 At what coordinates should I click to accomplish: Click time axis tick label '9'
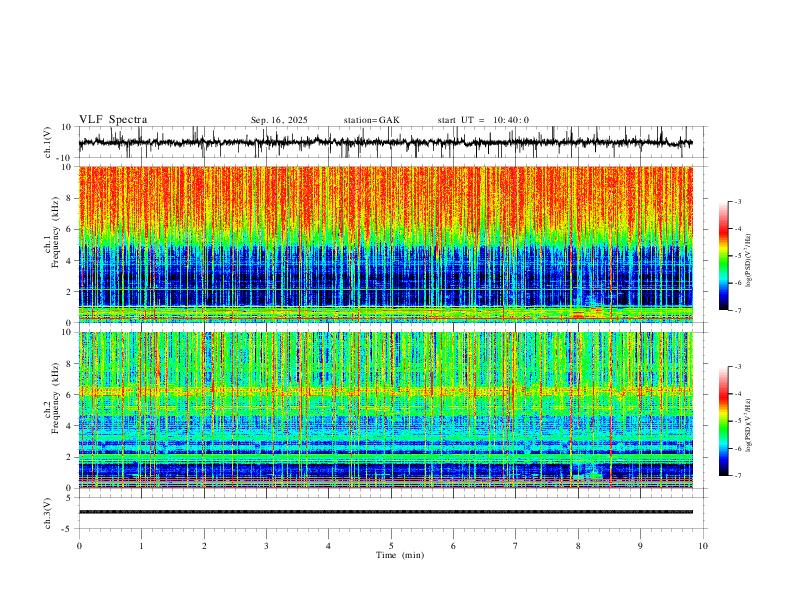click(640, 546)
